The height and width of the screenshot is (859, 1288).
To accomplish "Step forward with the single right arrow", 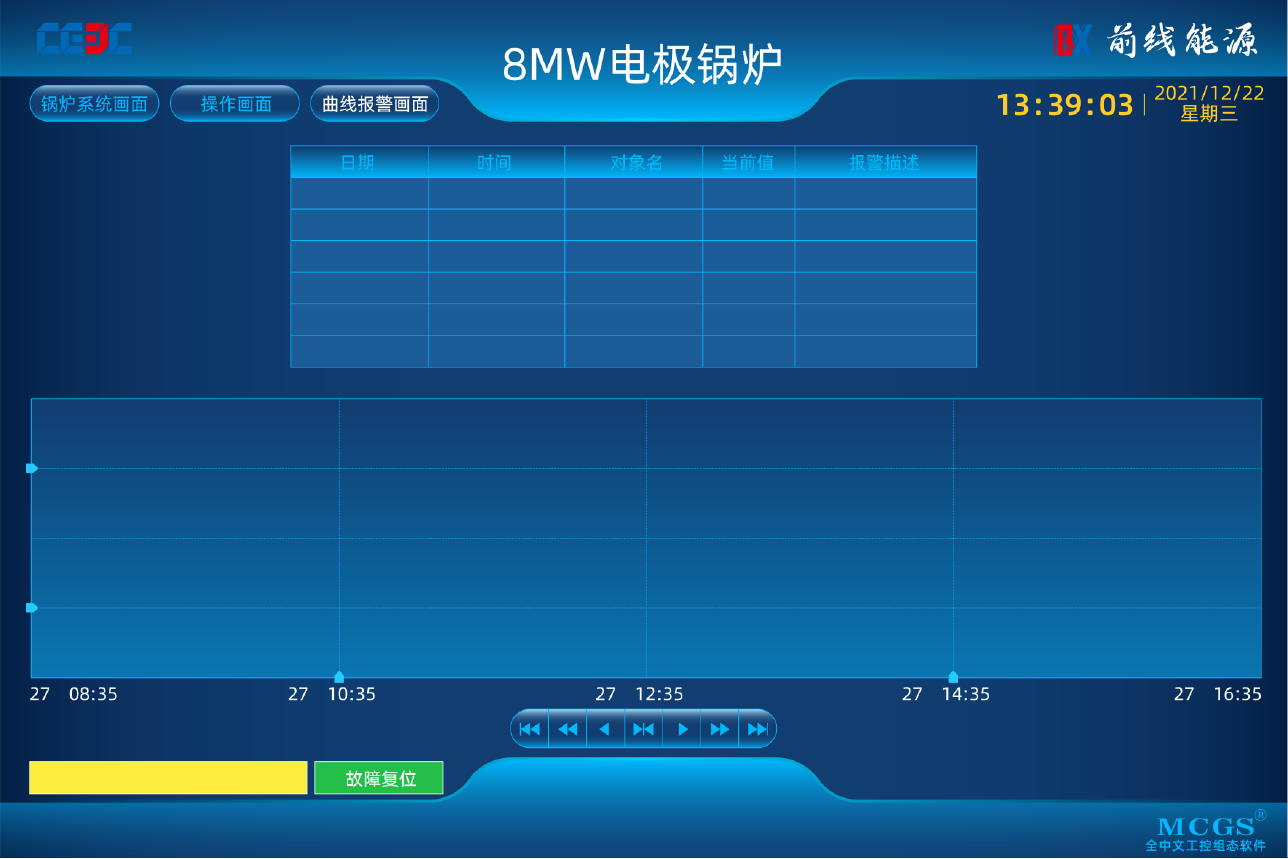I will pos(682,729).
